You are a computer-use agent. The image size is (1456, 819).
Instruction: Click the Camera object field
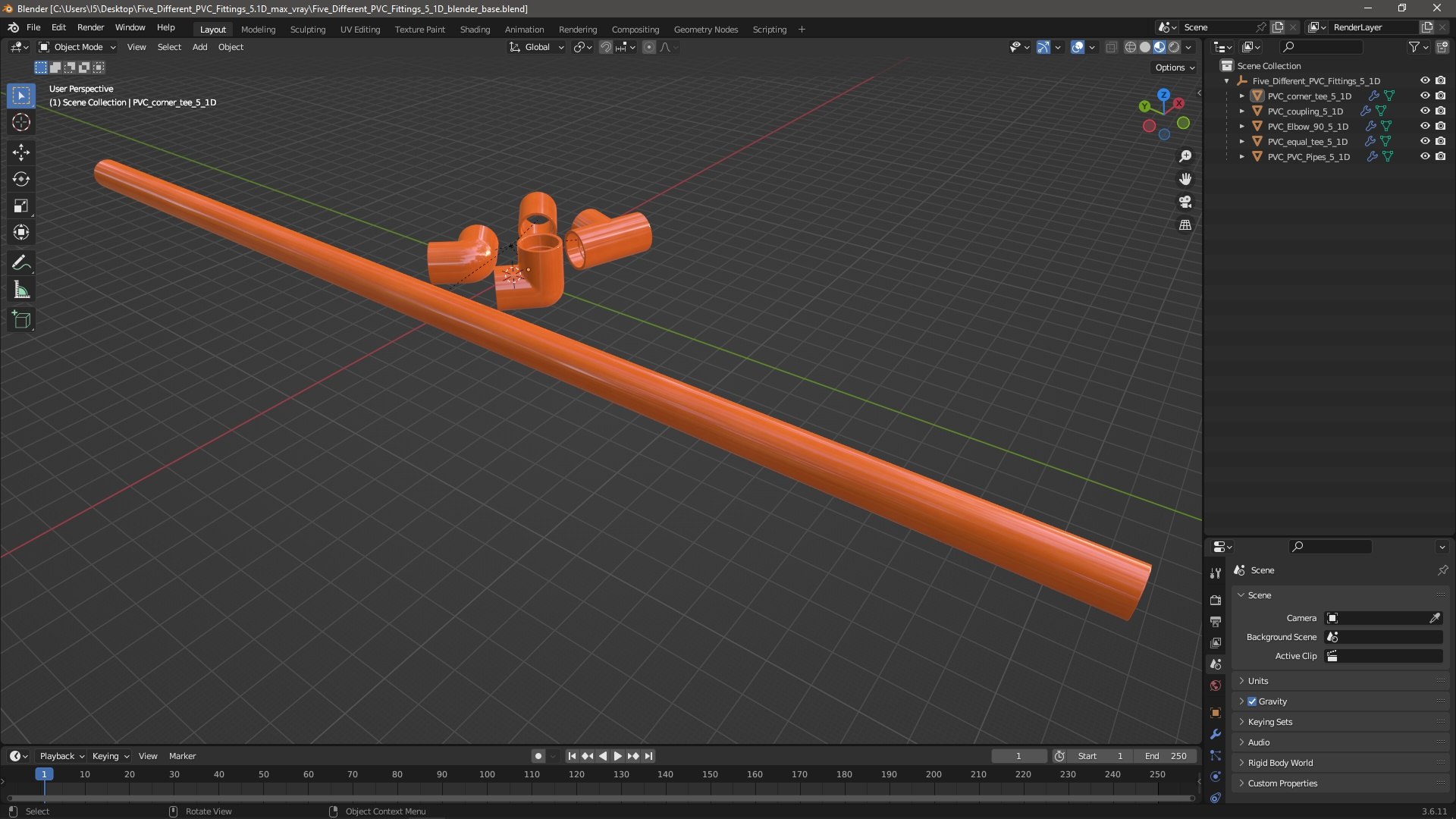point(1383,618)
